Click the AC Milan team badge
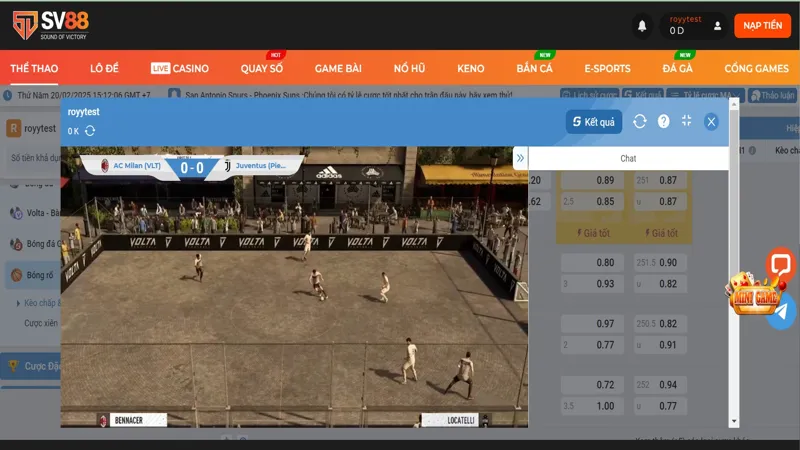The width and height of the screenshot is (800, 450). (x=105, y=165)
